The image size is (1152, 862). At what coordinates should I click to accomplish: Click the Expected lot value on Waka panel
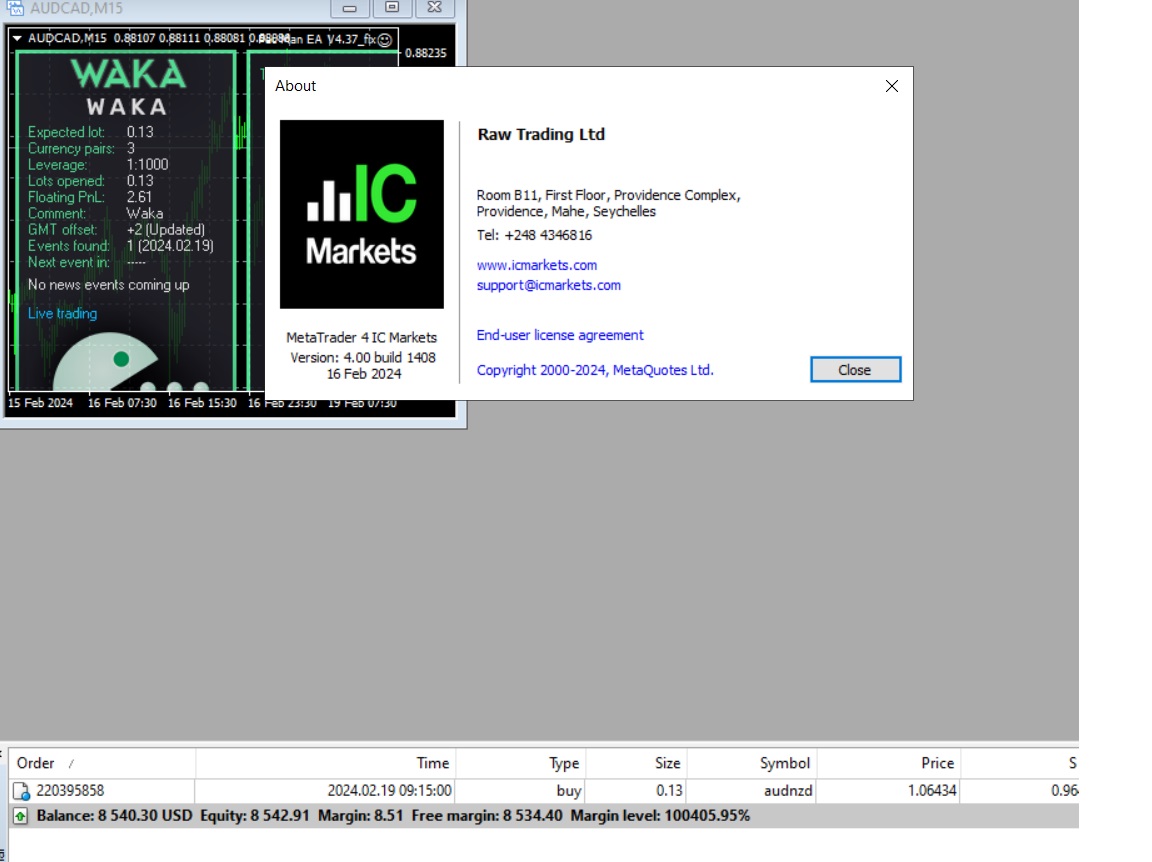[140, 132]
